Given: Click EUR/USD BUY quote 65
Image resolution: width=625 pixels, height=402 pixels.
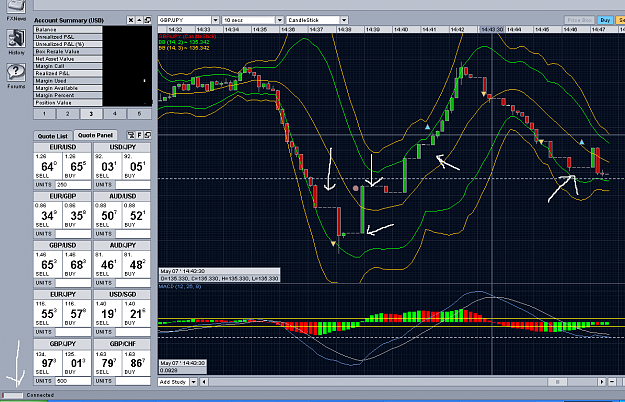Looking at the screenshot, I should pos(77,166).
